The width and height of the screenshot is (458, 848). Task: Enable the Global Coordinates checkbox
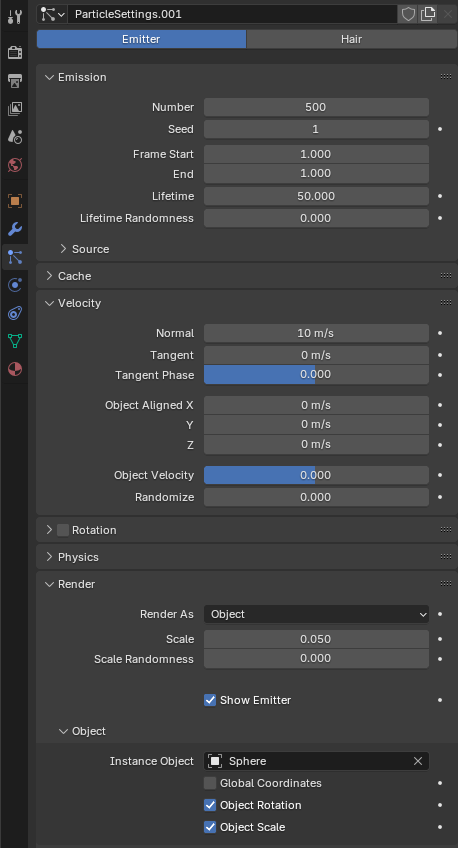[x=210, y=783]
